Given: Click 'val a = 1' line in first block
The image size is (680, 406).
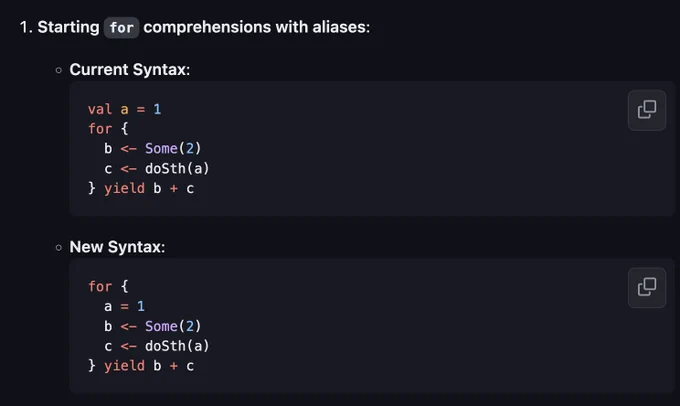Looking at the screenshot, I should [x=124, y=109].
